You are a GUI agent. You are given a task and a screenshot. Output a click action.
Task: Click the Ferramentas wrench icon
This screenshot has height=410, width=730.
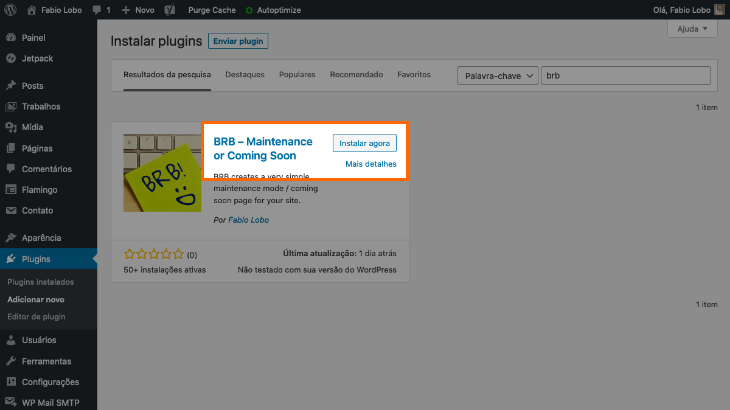pos(11,361)
